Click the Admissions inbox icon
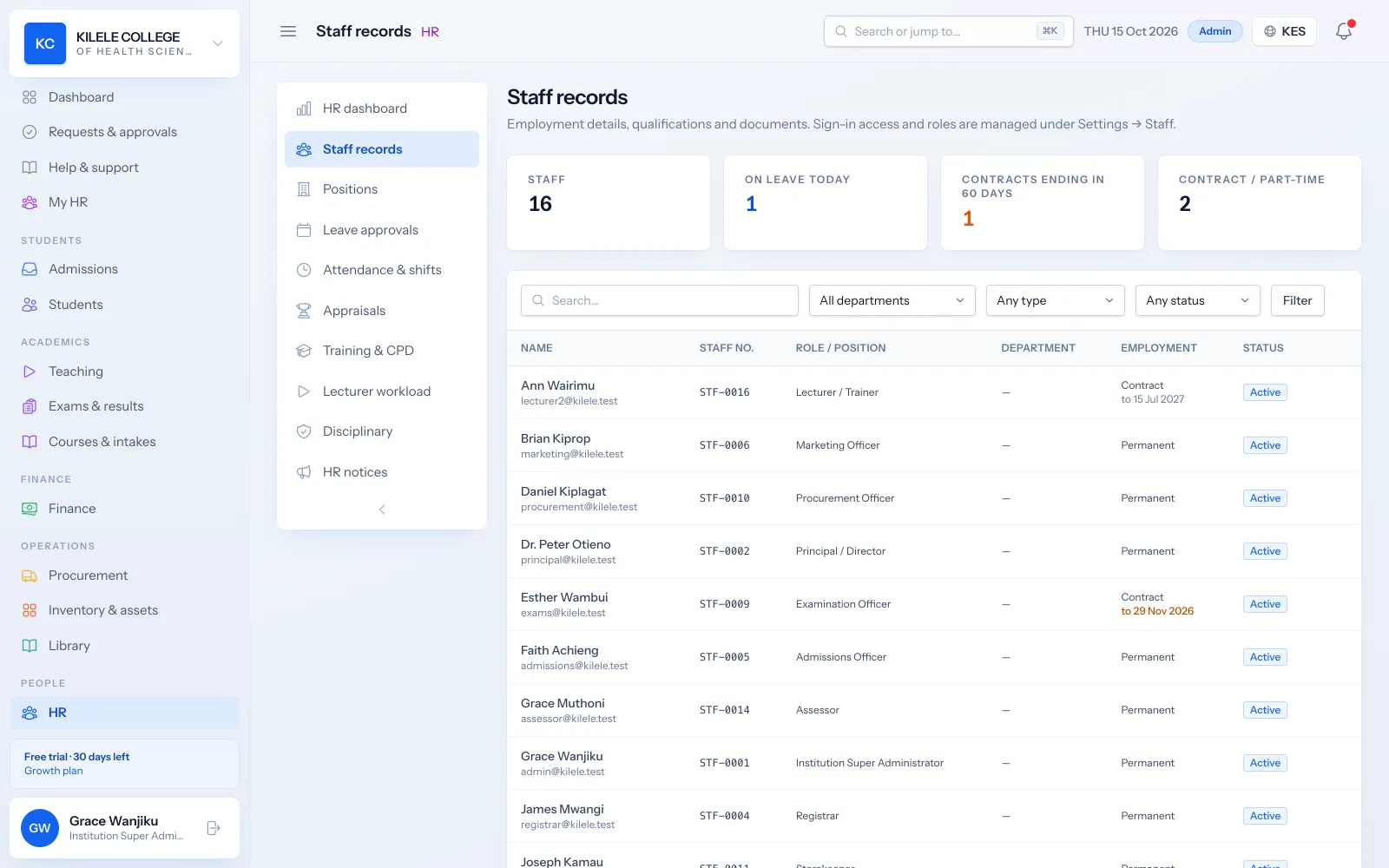 (x=30, y=269)
